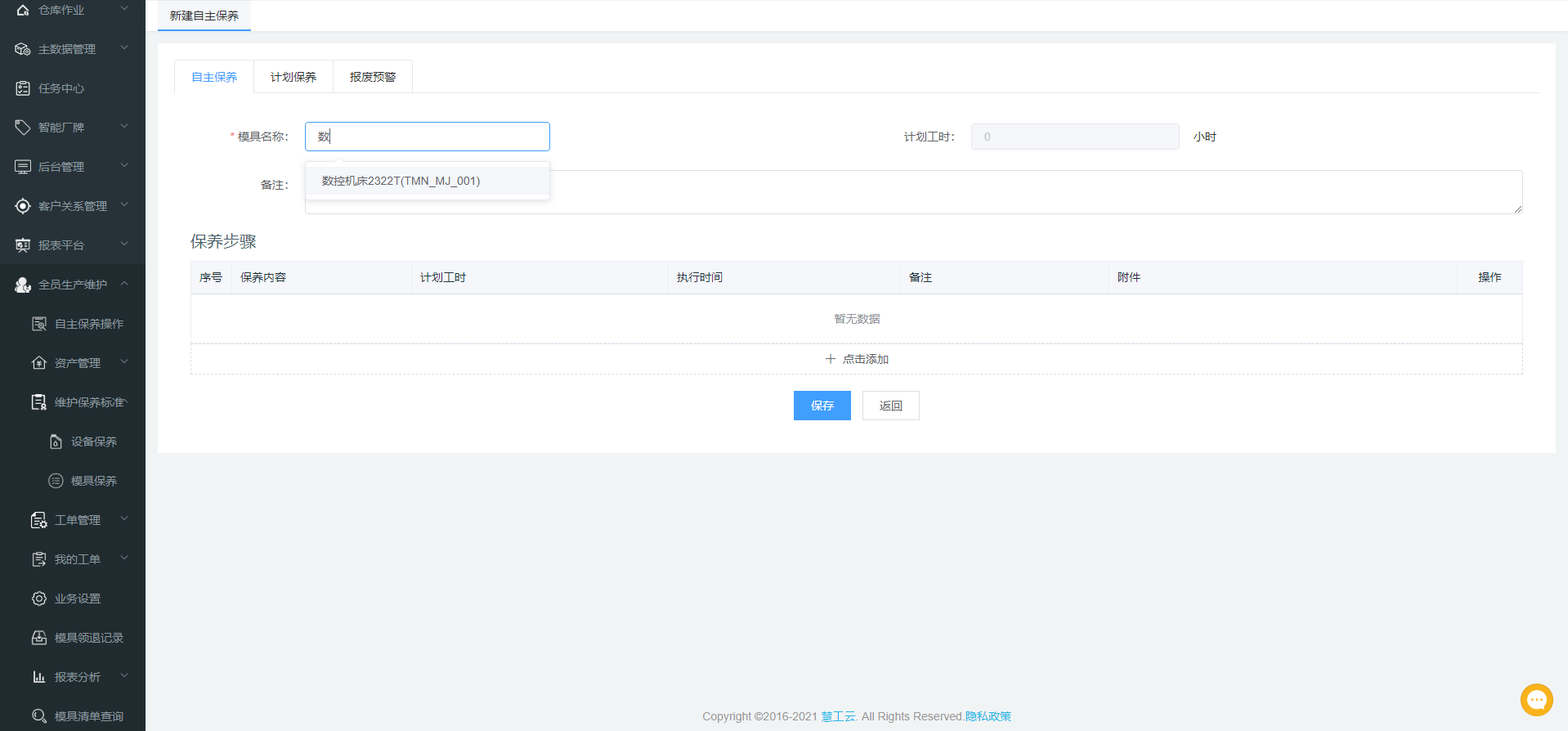Click the 模具保养 circle icon
The width and height of the screenshot is (1568, 731).
click(56, 481)
